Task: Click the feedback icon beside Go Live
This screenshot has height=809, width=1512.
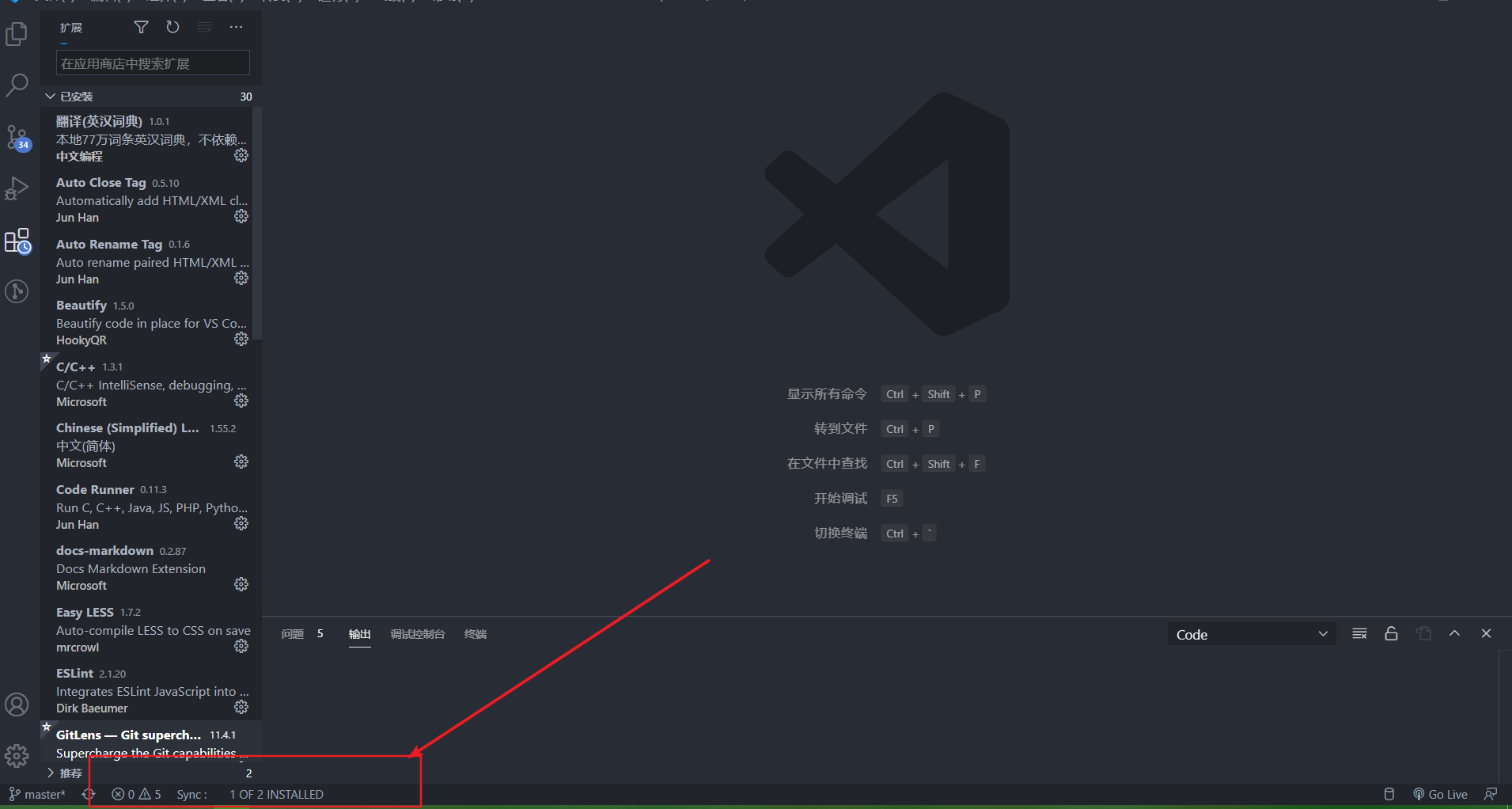Action: click(x=1491, y=794)
